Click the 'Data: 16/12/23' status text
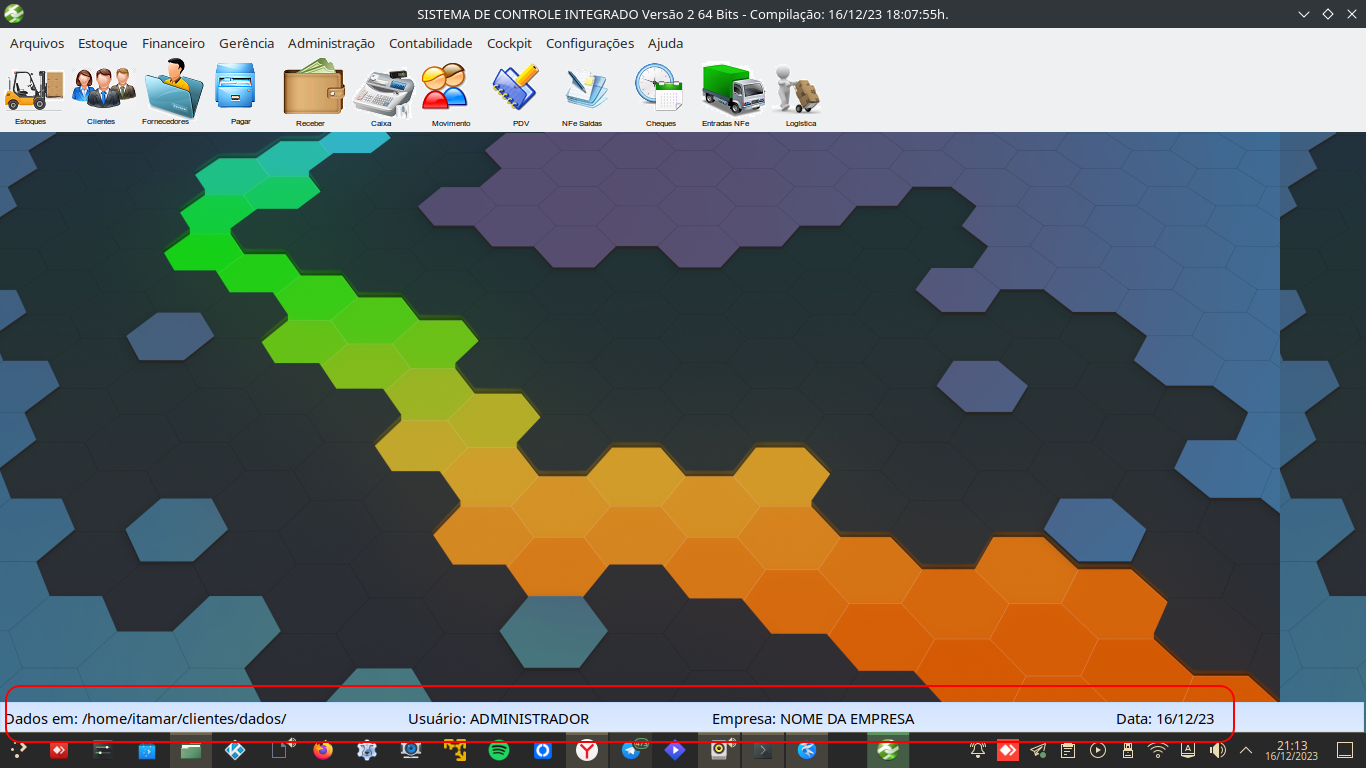1366x768 pixels. click(x=1165, y=718)
